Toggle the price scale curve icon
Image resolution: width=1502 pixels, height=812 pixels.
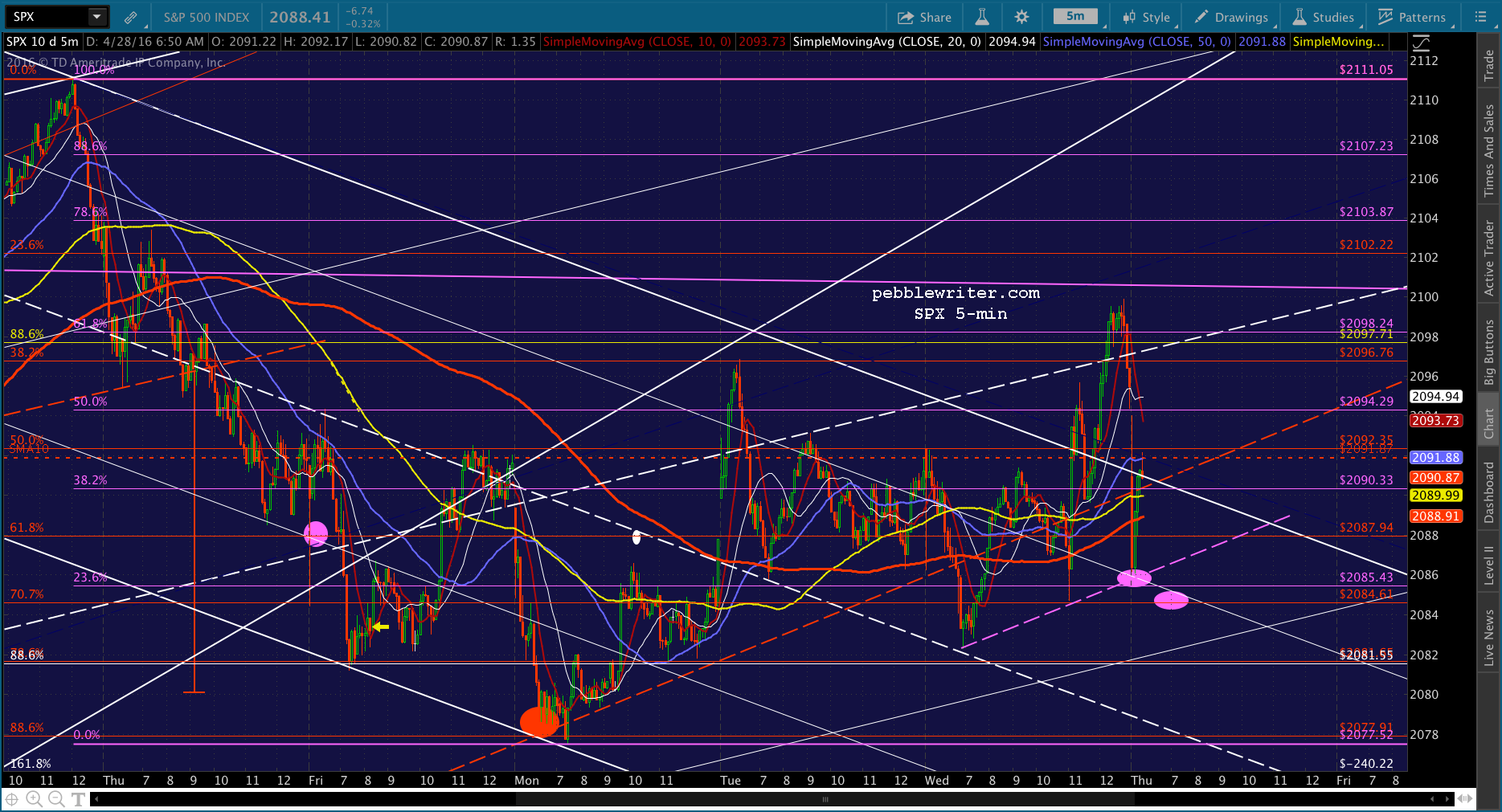(x=1421, y=43)
